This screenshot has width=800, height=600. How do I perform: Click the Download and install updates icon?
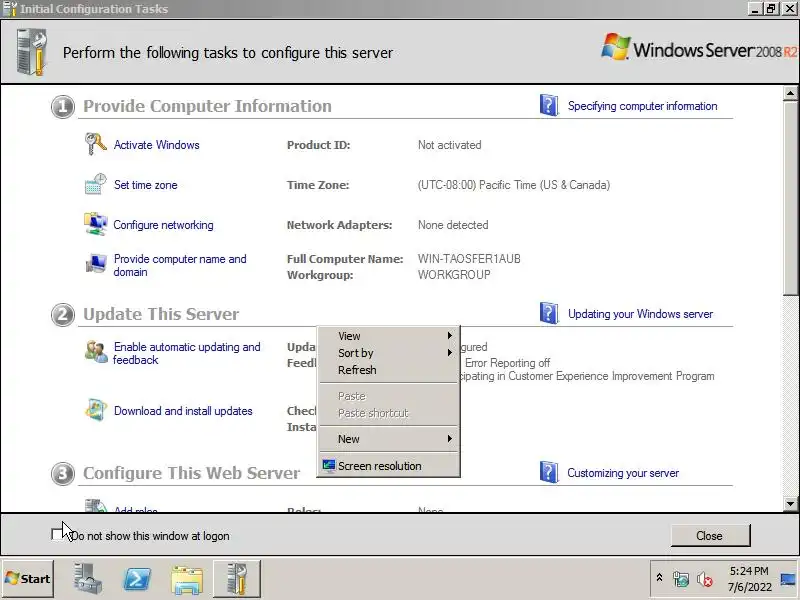(x=95, y=410)
